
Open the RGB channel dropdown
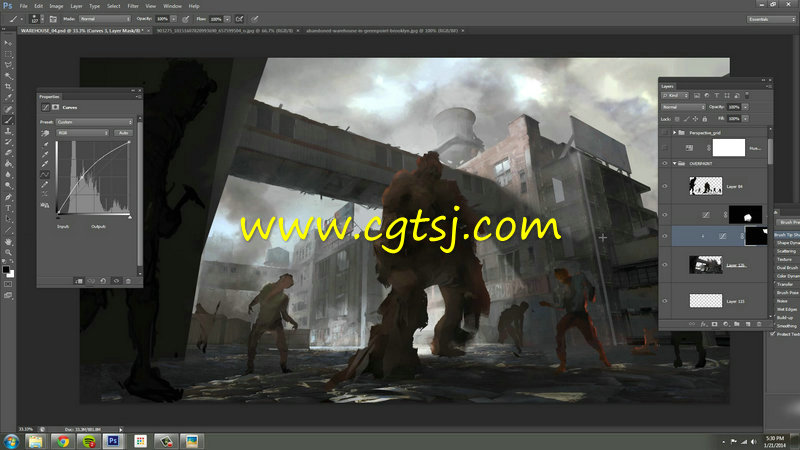82,133
